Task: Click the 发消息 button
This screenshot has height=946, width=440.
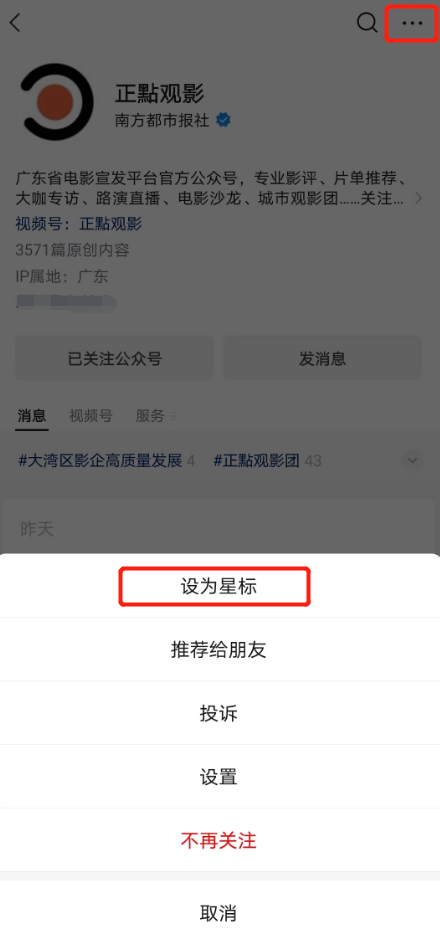Action: (322, 358)
